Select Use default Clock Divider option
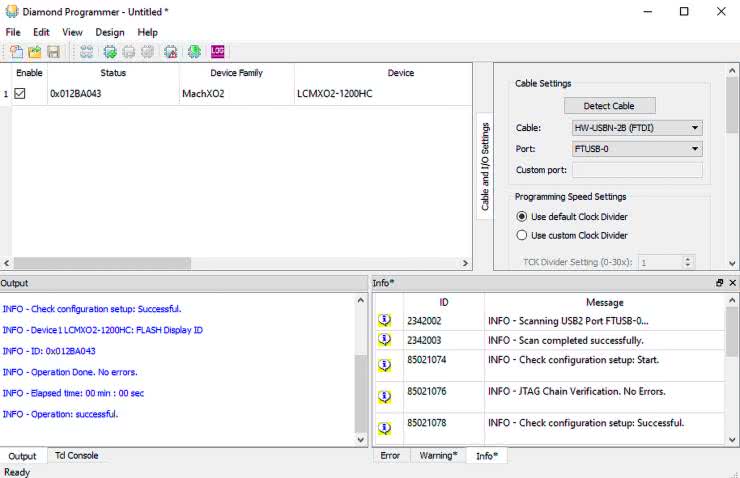740x478 pixels. pos(521,217)
